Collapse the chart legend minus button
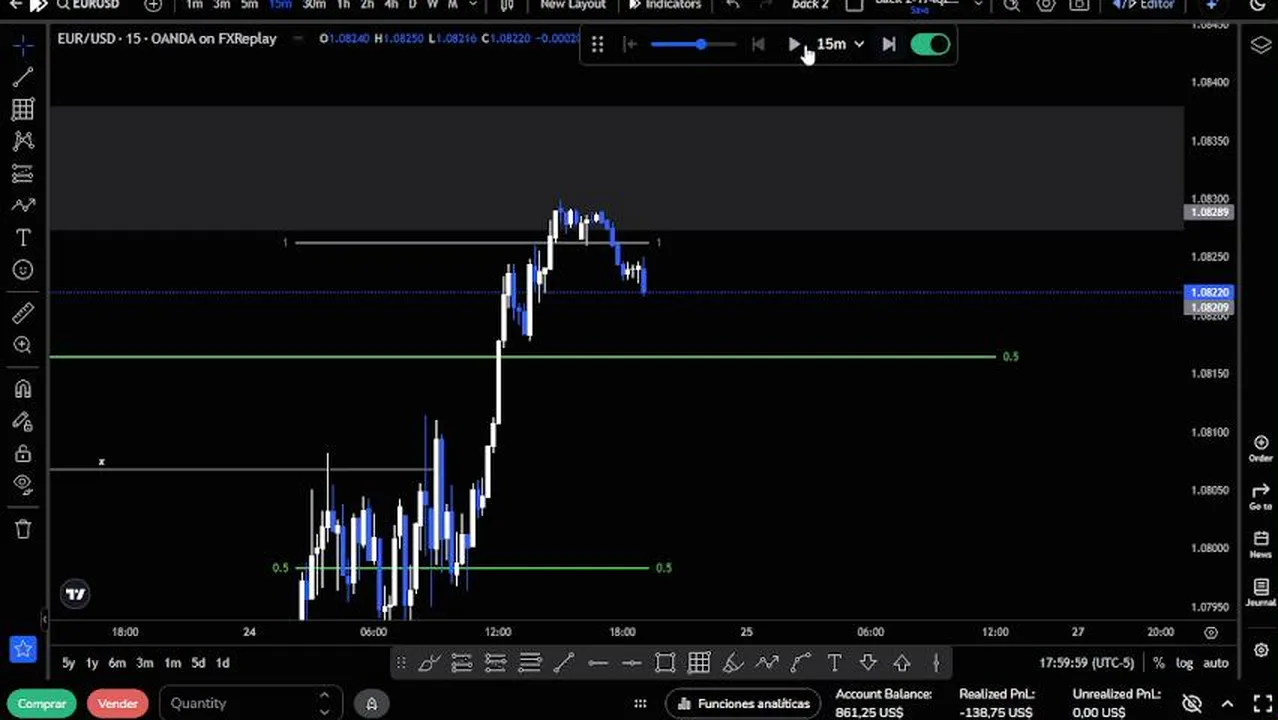Image resolution: width=1278 pixels, height=720 pixels. (298, 38)
